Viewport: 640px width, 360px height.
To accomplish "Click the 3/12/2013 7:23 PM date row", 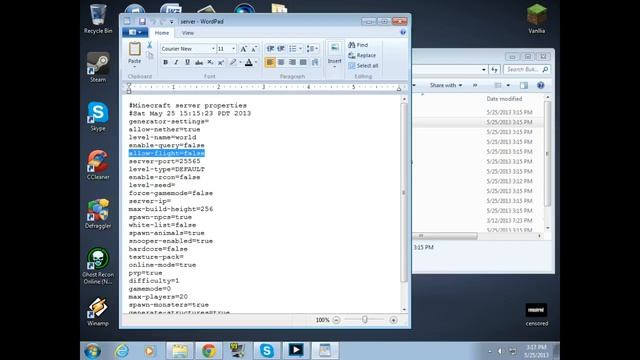I will (509, 220).
